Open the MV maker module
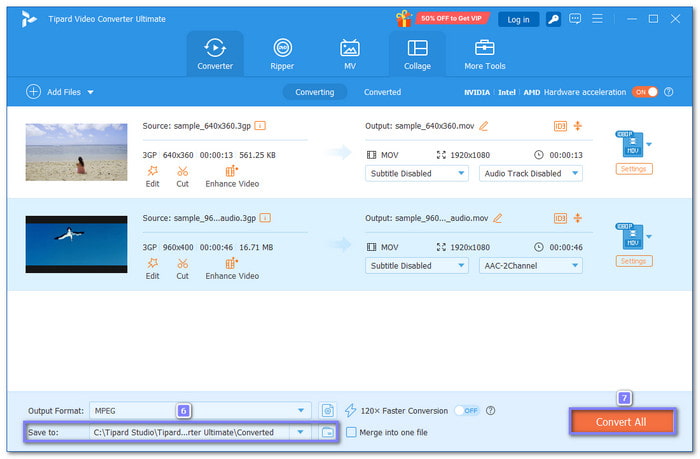 [x=349, y=54]
